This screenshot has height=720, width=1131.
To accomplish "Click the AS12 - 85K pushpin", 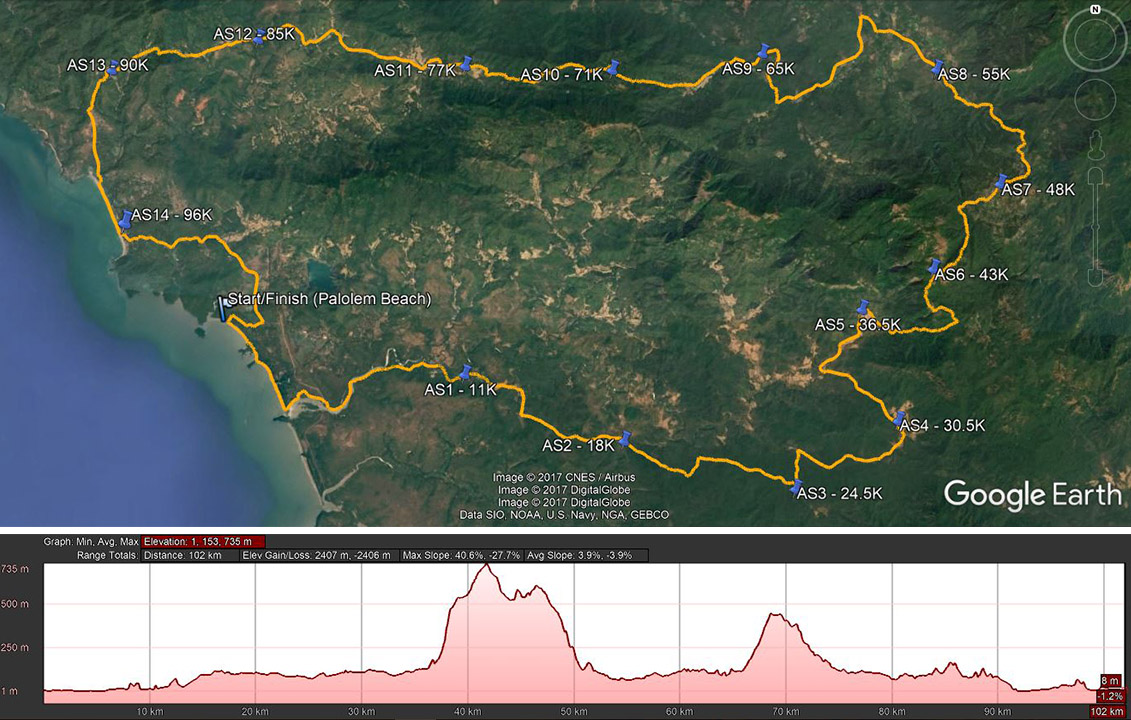I will click(x=259, y=35).
